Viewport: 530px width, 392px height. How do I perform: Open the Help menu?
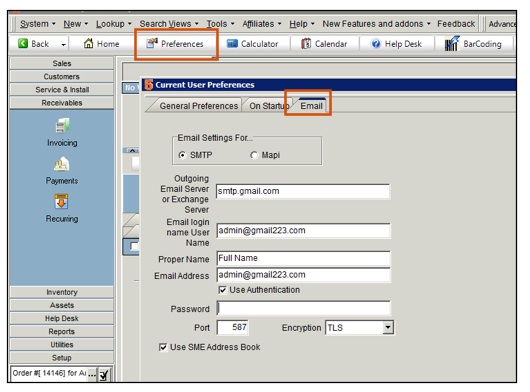click(x=302, y=24)
